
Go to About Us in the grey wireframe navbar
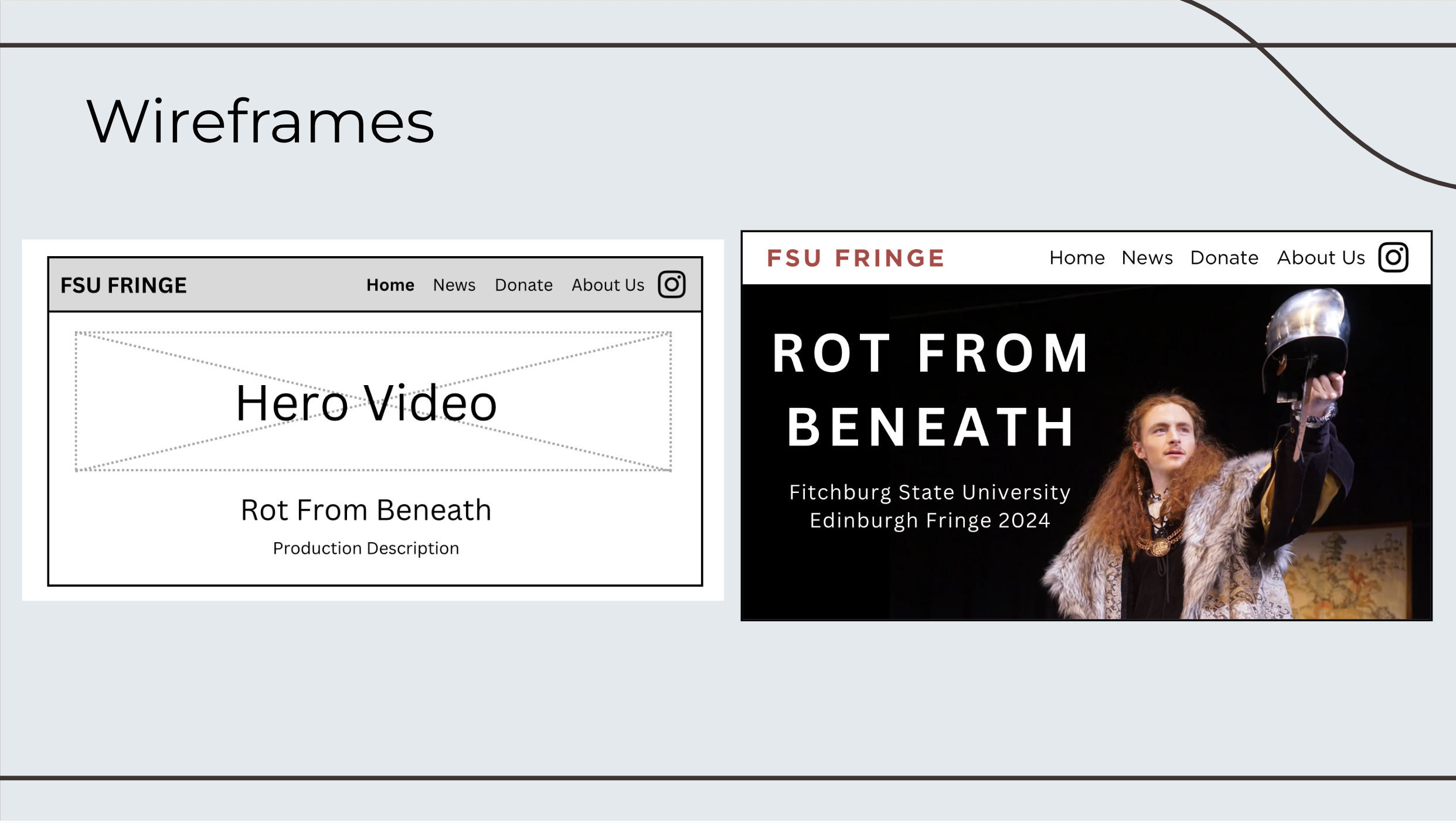click(x=608, y=285)
